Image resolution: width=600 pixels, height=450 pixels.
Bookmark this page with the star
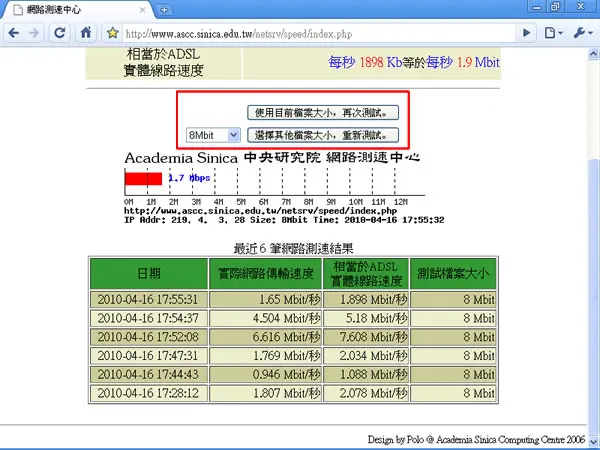[x=112, y=33]
